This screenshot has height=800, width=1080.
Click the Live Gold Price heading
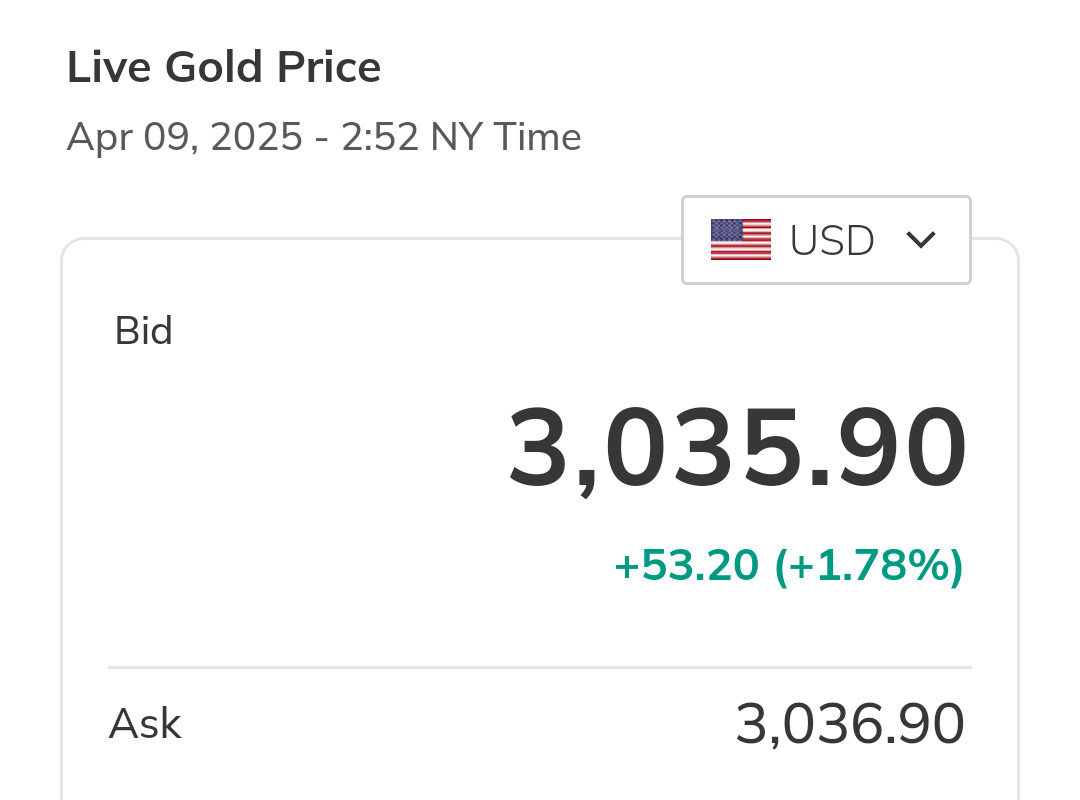click(224, 68)
